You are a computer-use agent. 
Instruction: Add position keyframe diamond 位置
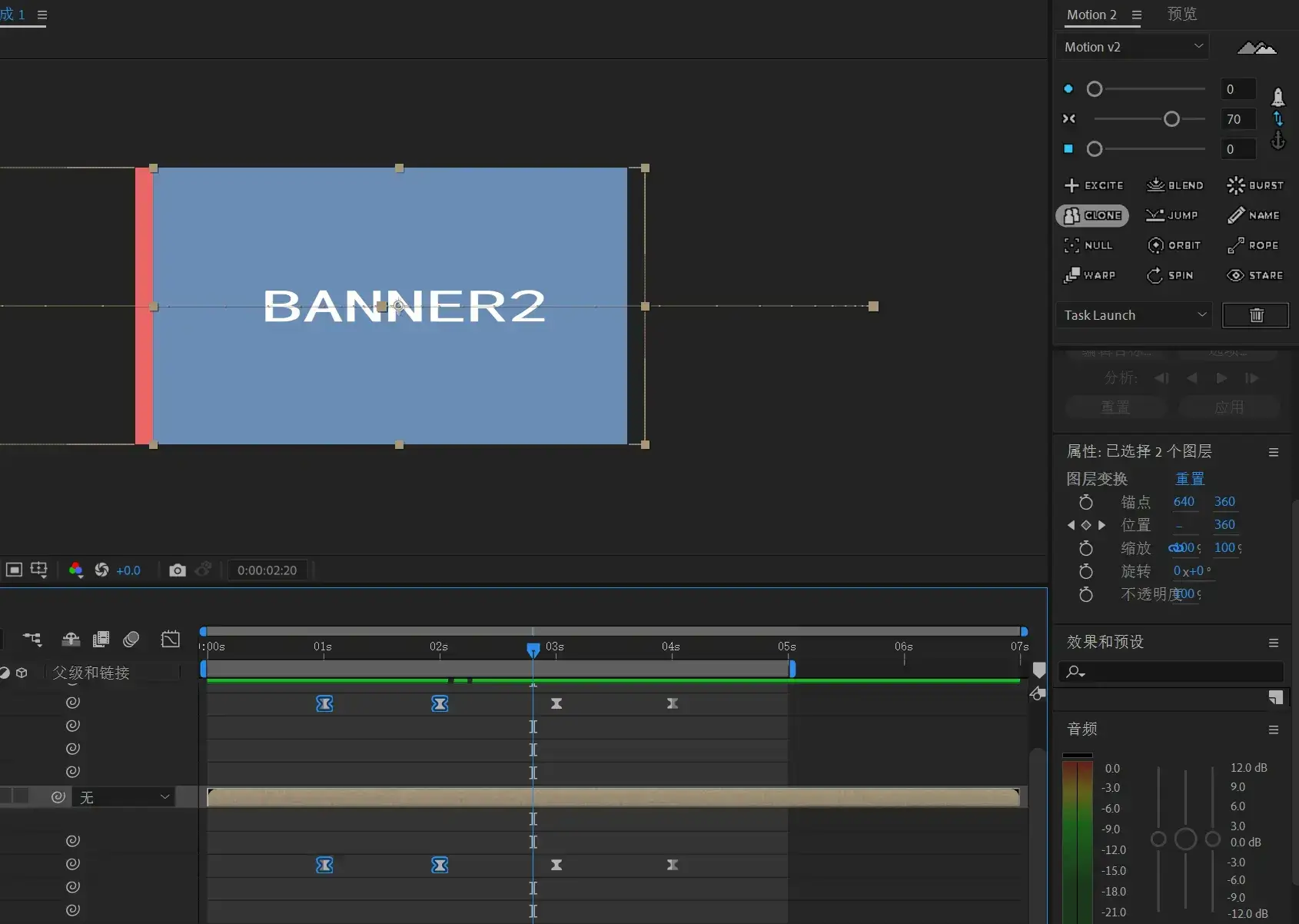point(1086,525)
